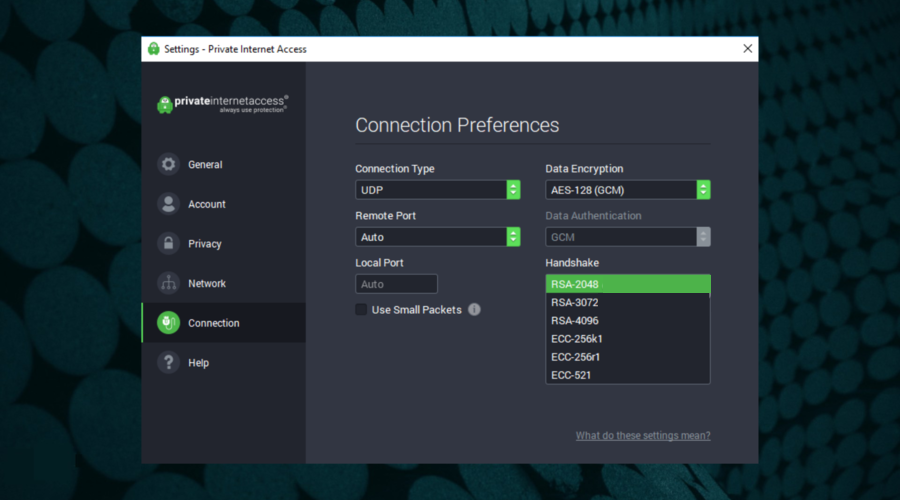Go to the Account settings page
This screenshot has width=900, height=500.
223,204
